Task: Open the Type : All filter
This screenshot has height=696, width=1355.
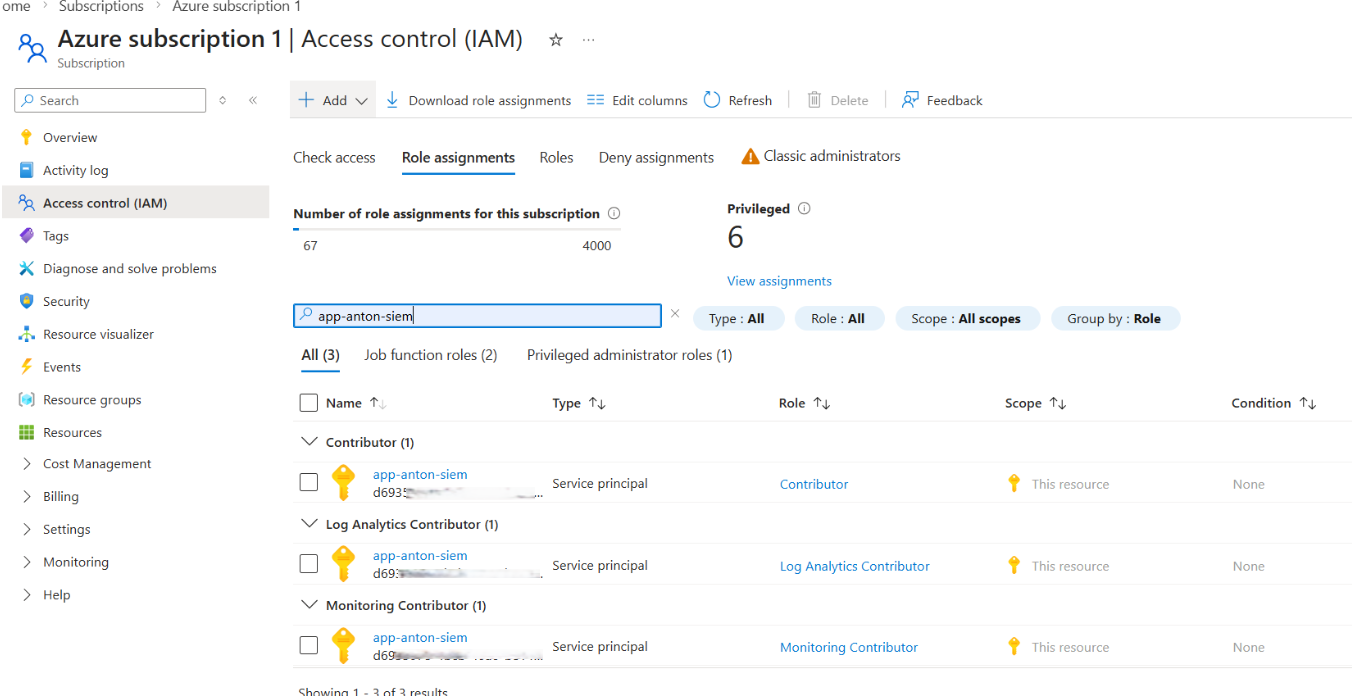Action: [737, 318]
